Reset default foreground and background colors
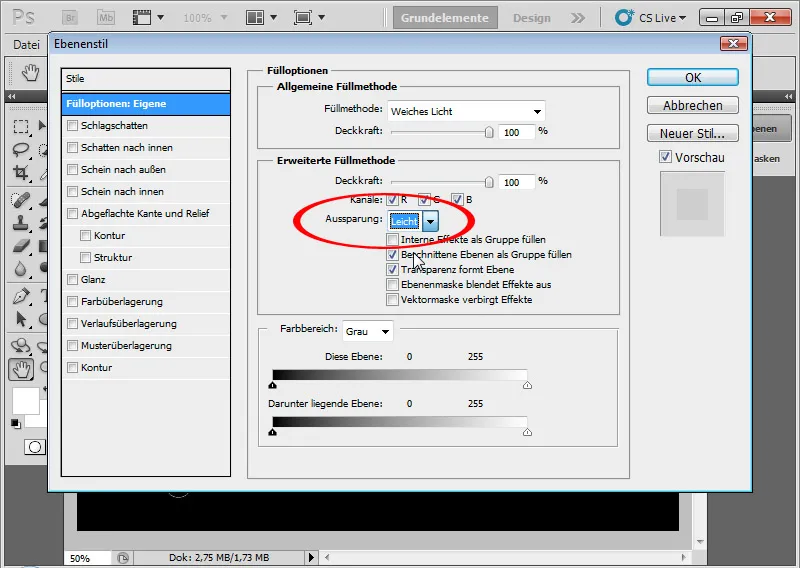 (16, 424)
